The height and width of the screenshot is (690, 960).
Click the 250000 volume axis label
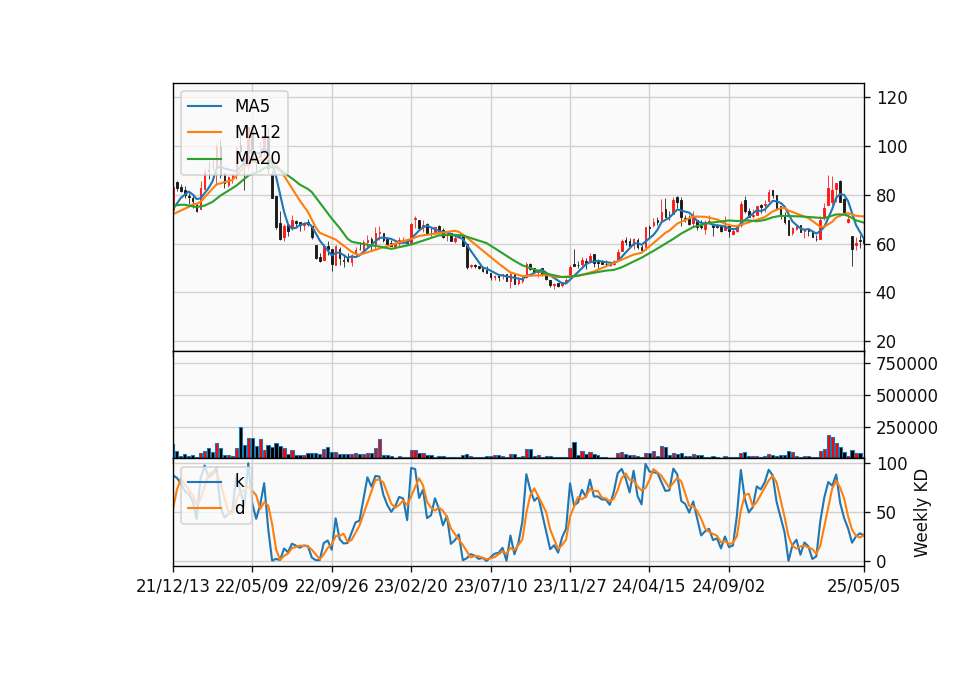(907, 428)
